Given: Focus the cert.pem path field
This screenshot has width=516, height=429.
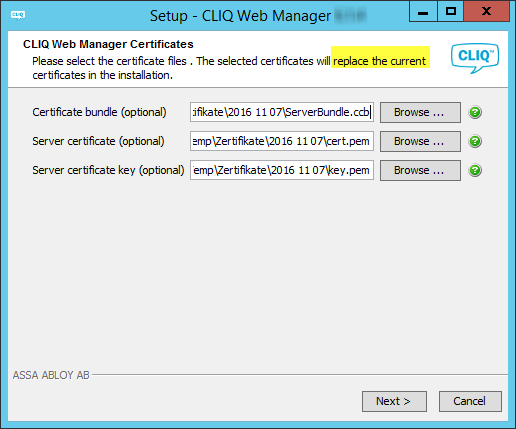Looking at the screenshot, I should [282, 141].
